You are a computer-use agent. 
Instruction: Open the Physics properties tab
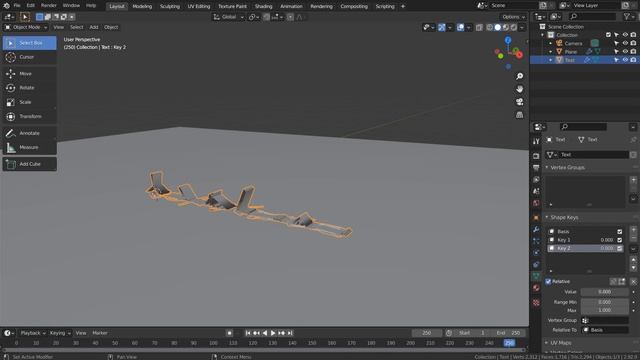point(536,253)
